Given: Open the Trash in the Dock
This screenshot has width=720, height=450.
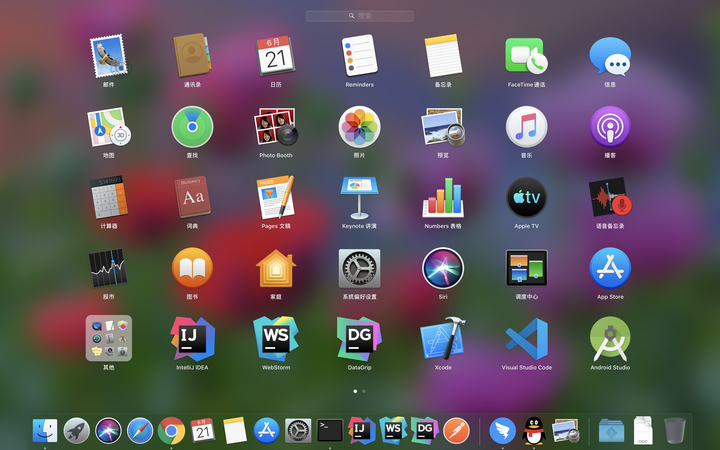Looking at the screenshot, I should point(675,431).
